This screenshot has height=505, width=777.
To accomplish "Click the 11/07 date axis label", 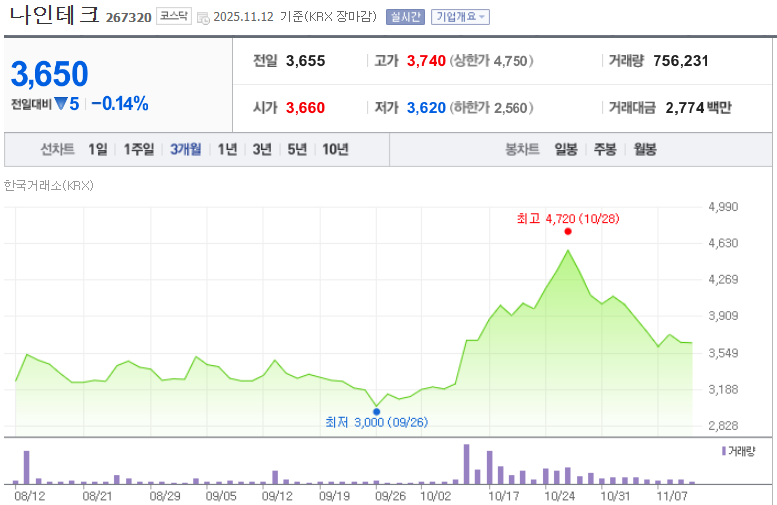I will tap(672, 496).
